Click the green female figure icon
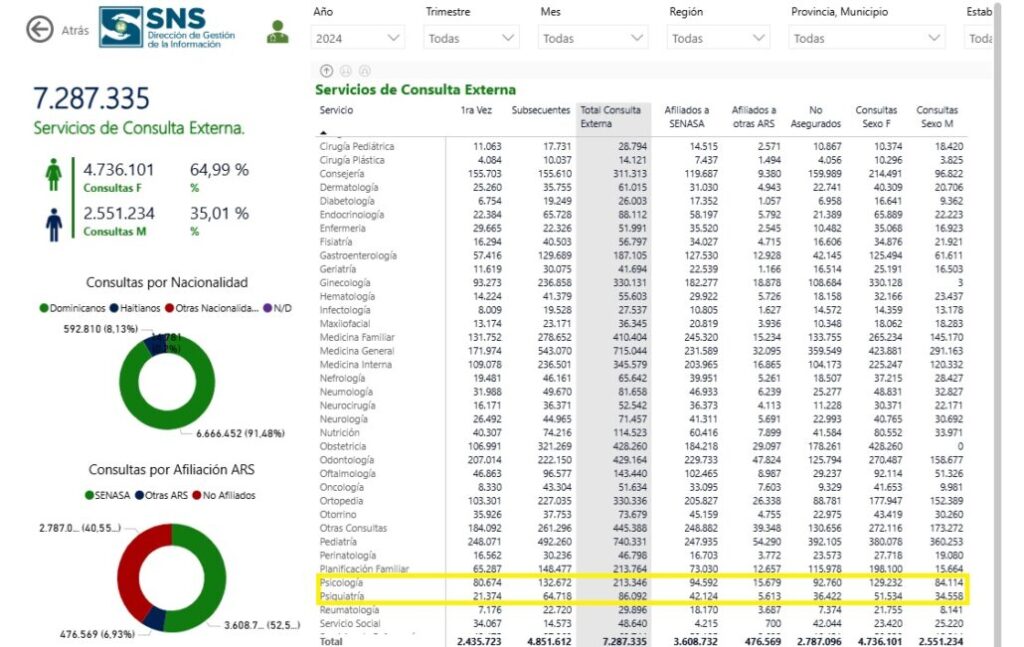The height and width of the screenshot is (647, 1024). [54, 174]
